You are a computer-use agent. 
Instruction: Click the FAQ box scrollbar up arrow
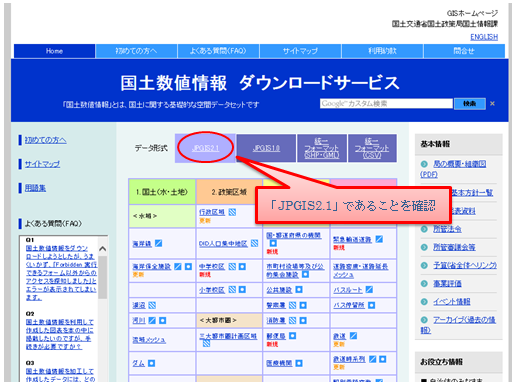pyautogui.click(x=103, y=249)
